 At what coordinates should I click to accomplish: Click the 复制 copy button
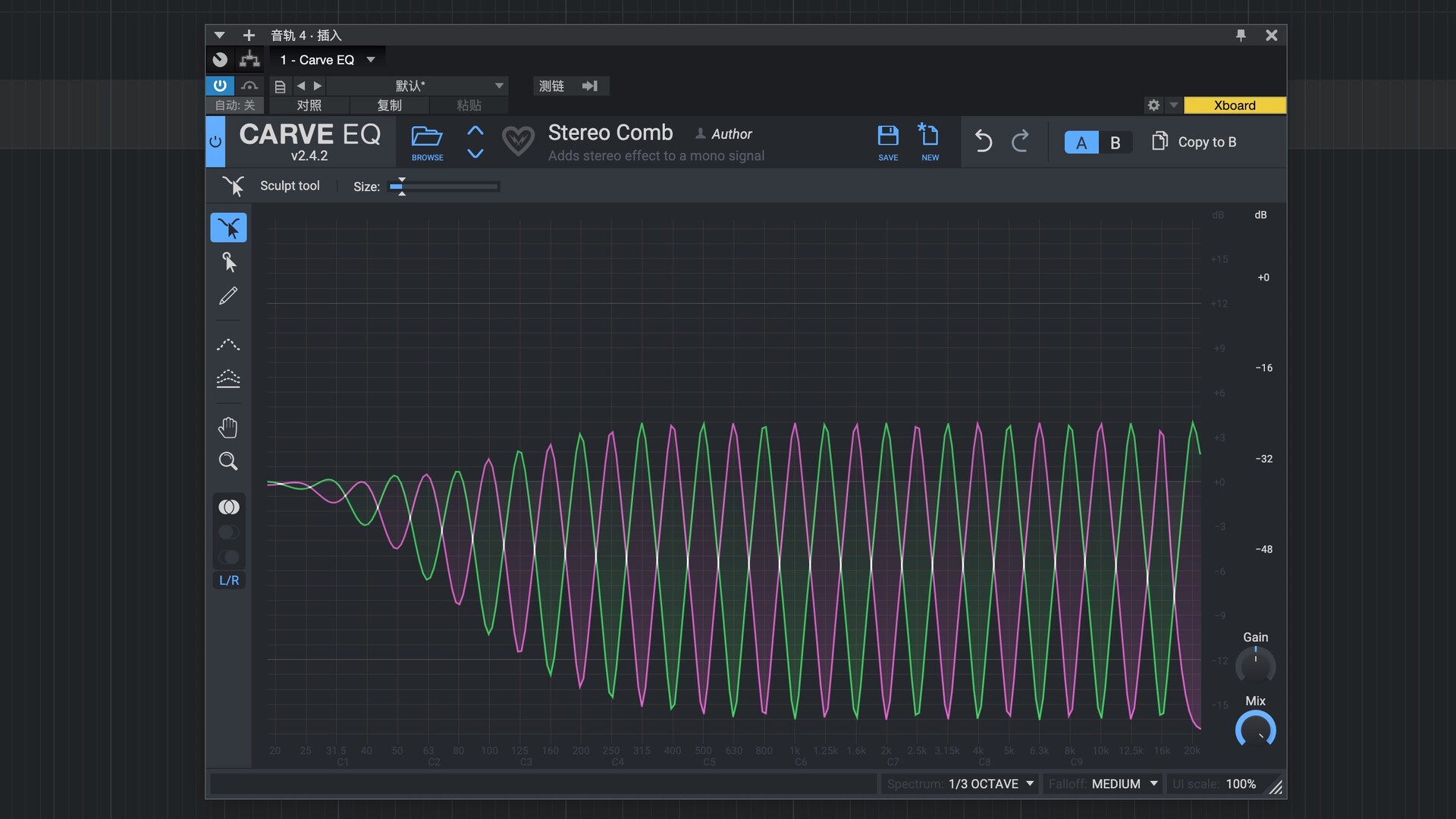click(x=389, y=105)
